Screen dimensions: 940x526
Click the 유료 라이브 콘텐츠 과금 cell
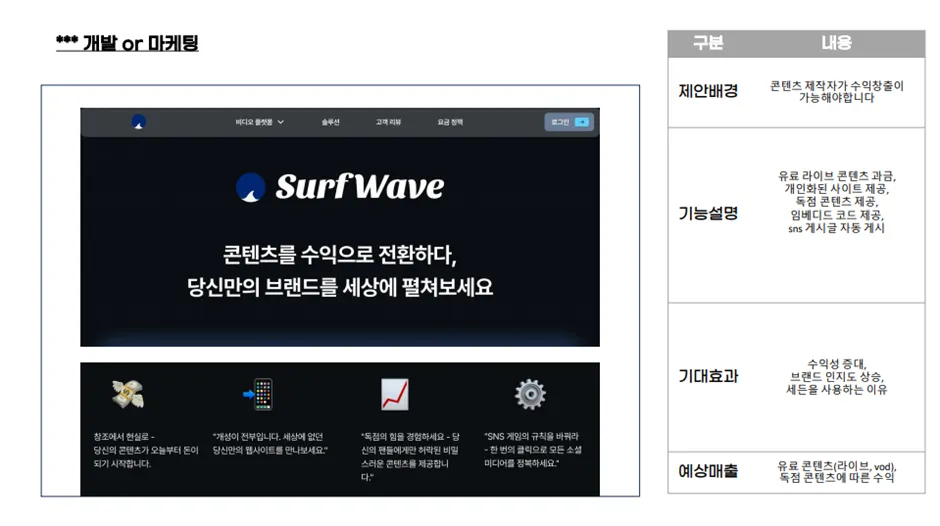click(836, 202)
